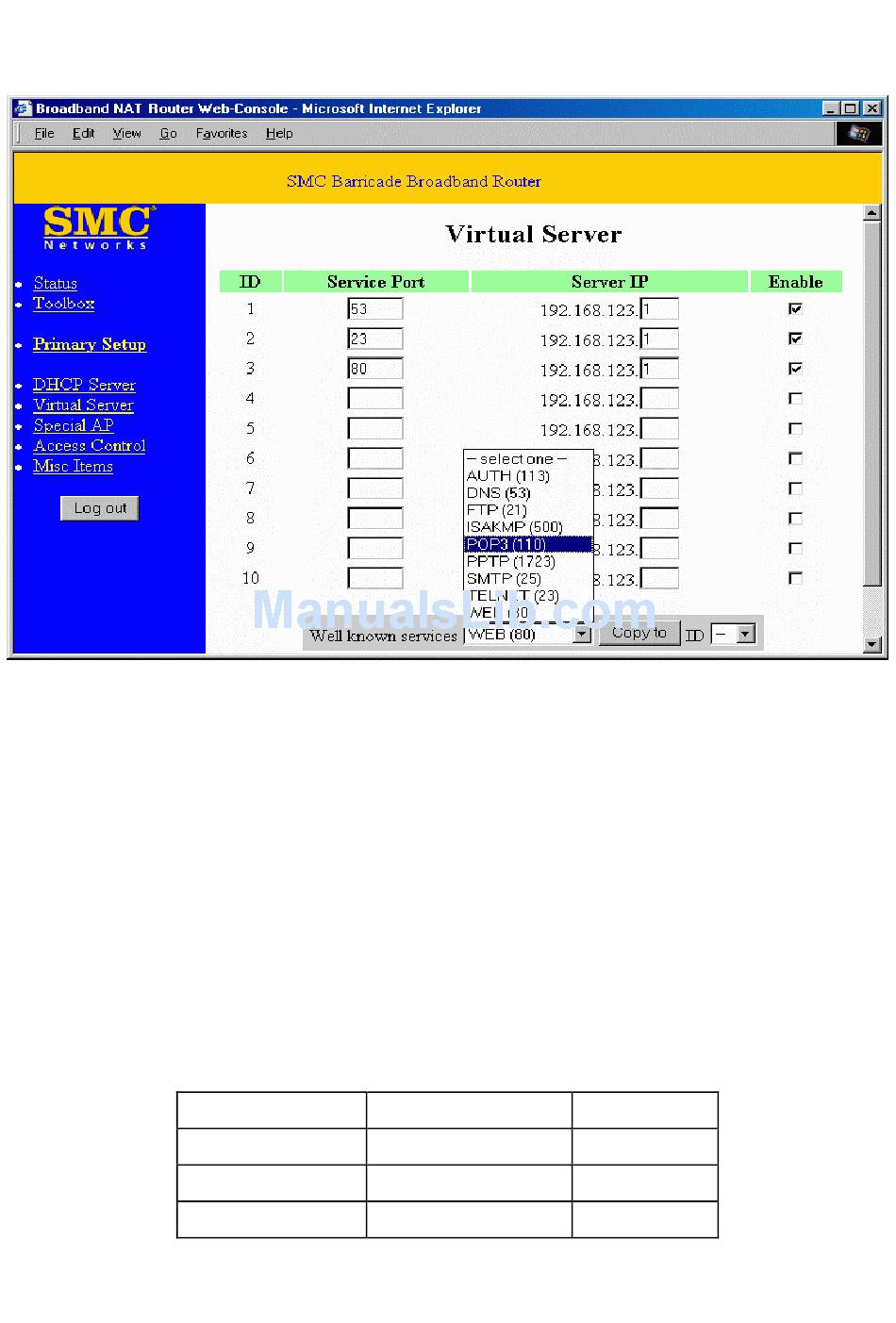Click the Enable column header

coord(795,282)
